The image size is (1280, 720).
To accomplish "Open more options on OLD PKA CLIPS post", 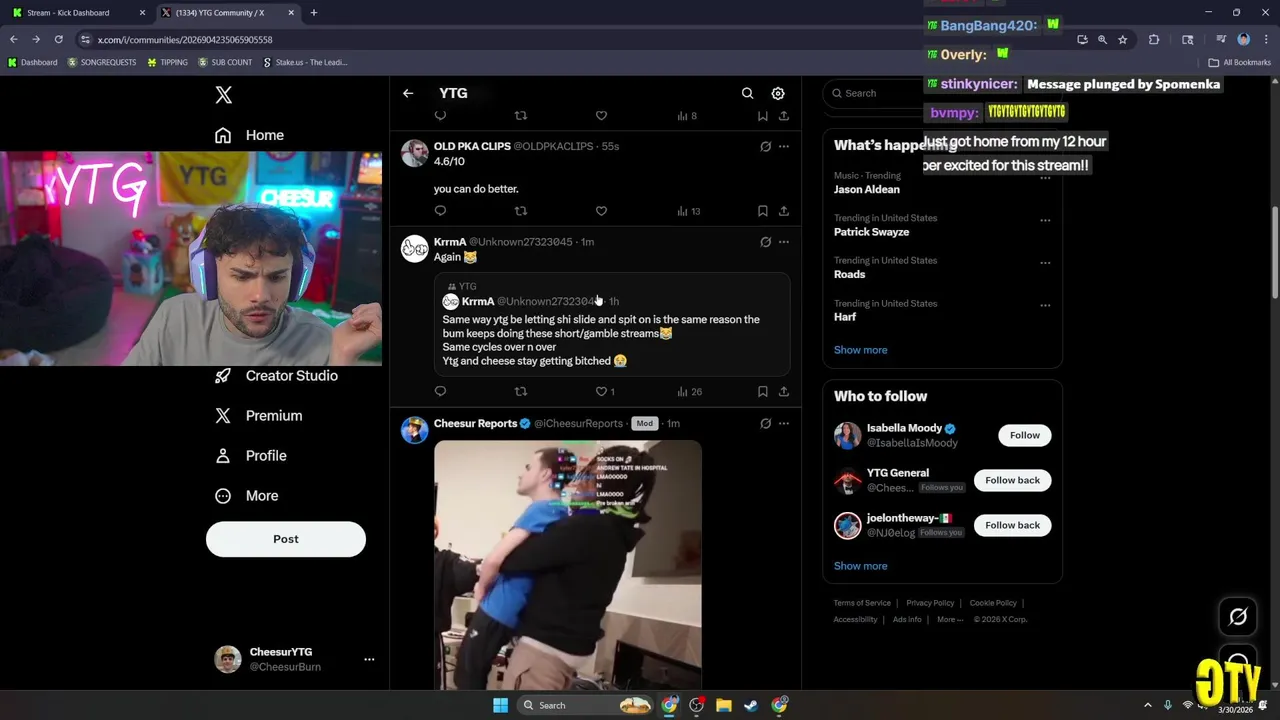I will [784, 146].
